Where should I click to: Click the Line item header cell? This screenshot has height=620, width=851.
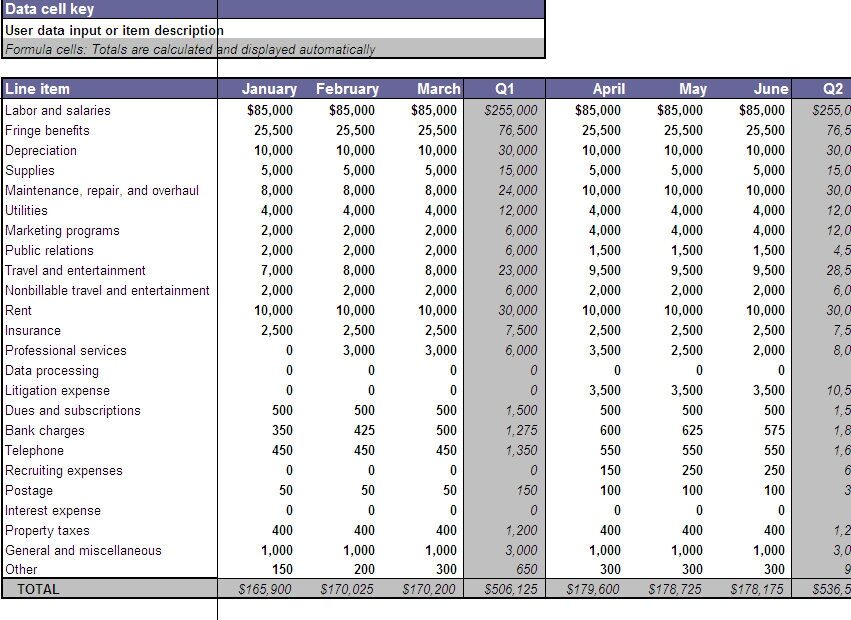37,88
